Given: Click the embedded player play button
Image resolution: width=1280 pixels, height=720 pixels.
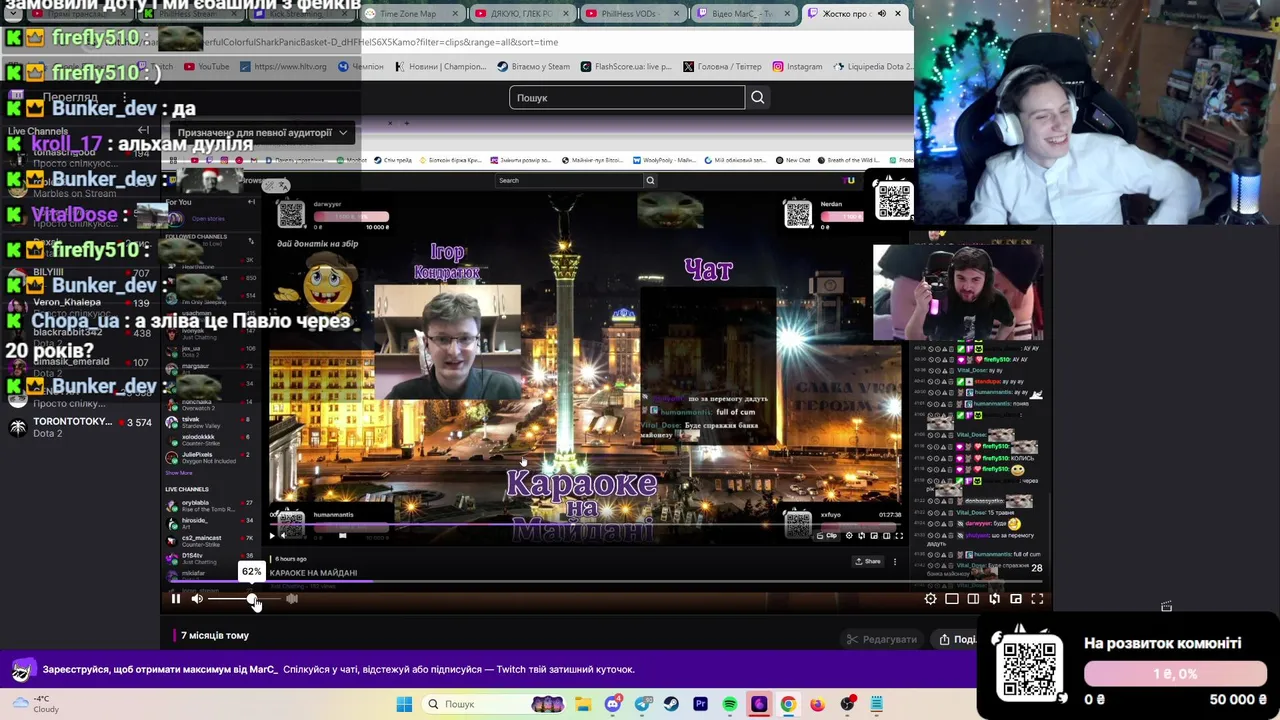Looking at the screenshot, I should click(271, 536).
